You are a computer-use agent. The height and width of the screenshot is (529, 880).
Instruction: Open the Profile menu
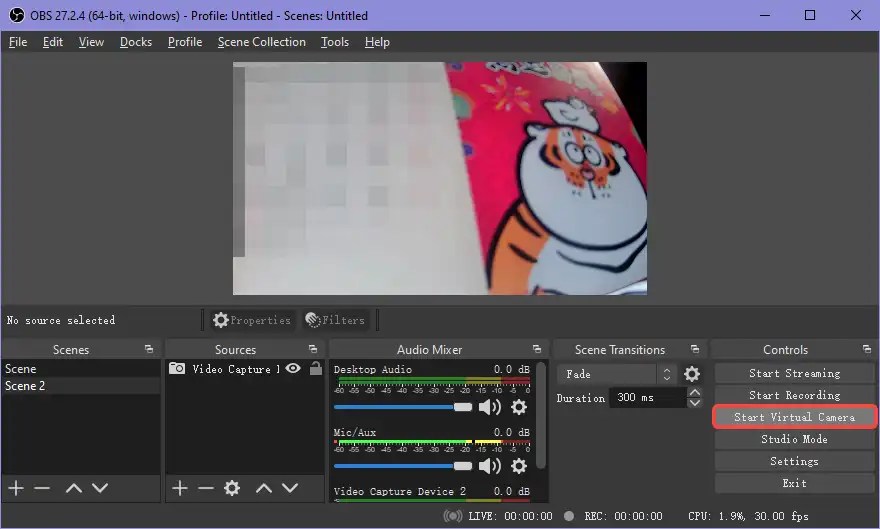pyautogui.click(x=185, y=42)
